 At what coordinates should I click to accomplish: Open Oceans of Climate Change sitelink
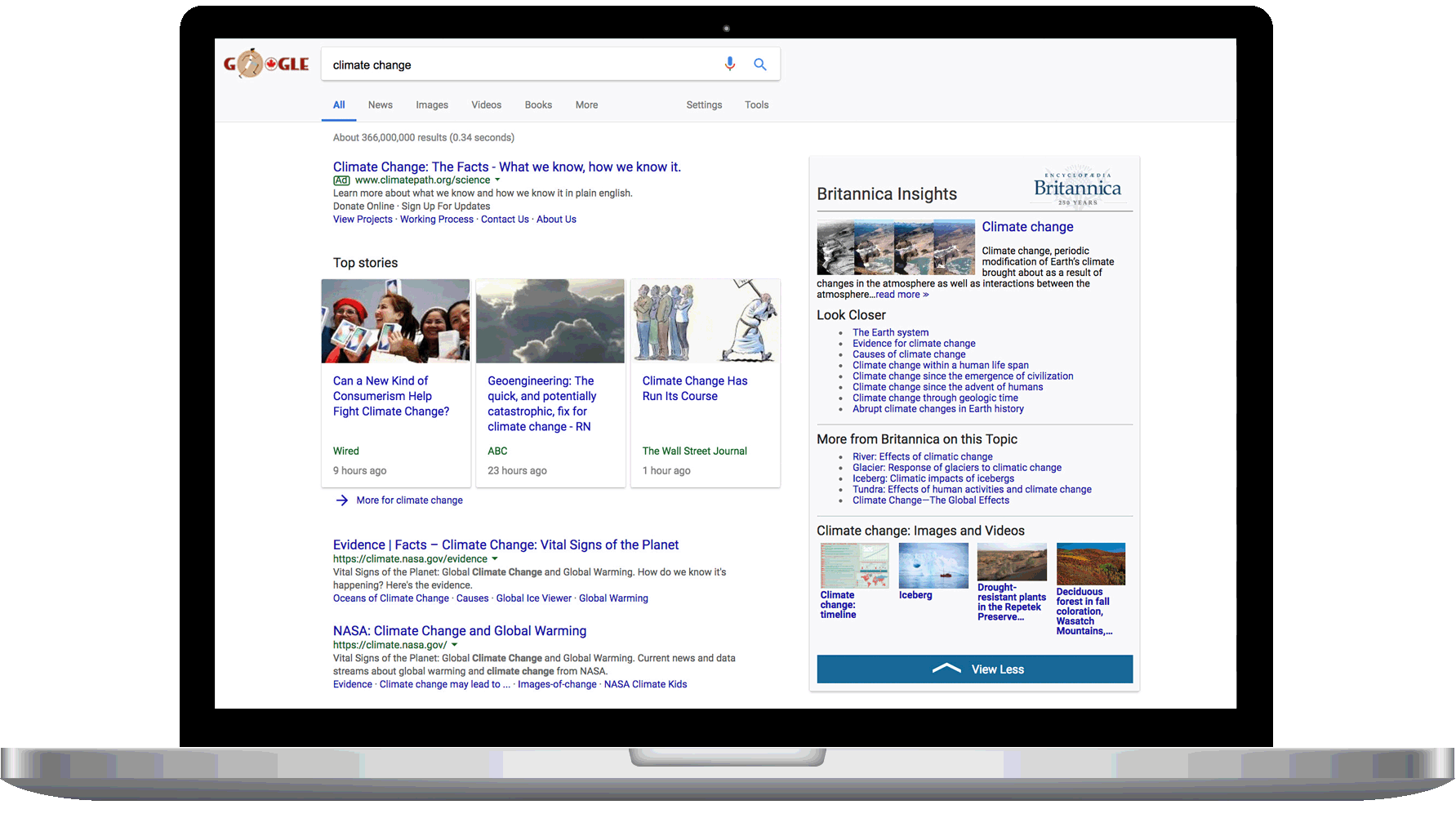click(391, 598)
